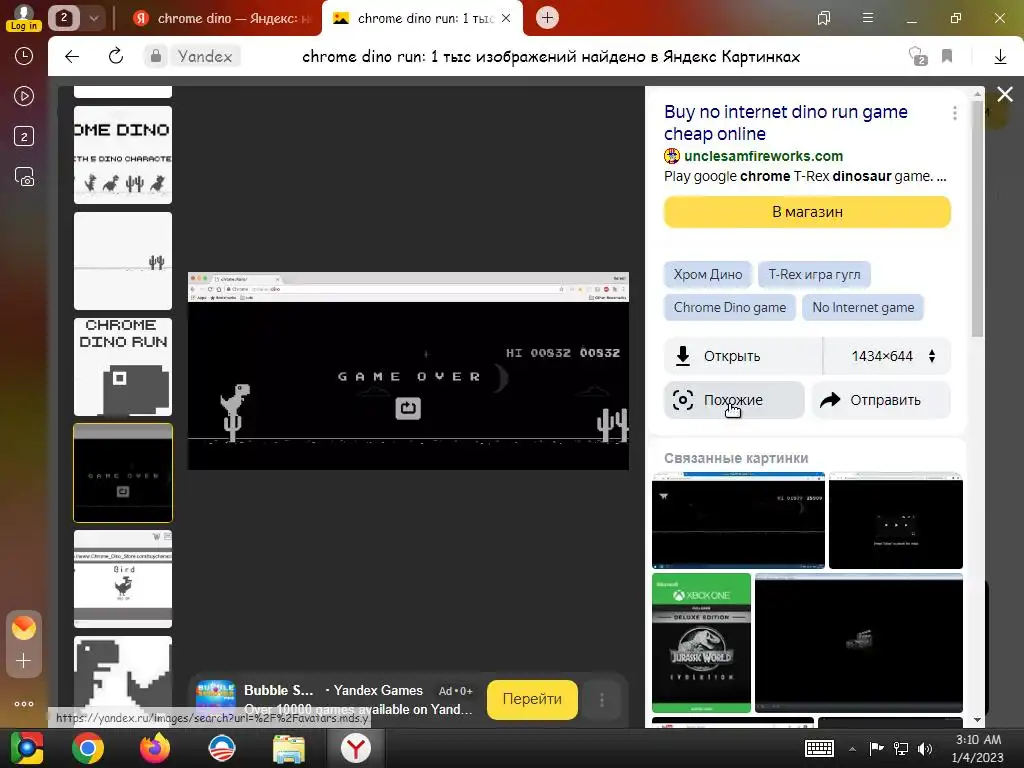The width and height of the screenshot is (1024, 768).
Task: Open the main Game Over dino image
Action: (408, 371)
